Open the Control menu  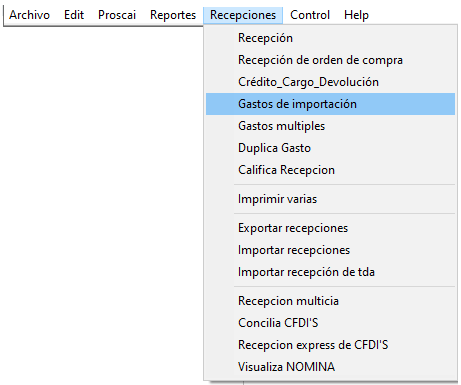click(x=310, y=15)
